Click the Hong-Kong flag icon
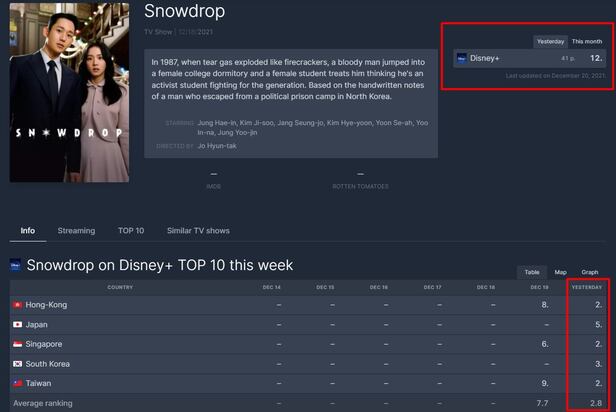Image resolution: width=616 pixels, height=412 pixels. tap(16, 305)
